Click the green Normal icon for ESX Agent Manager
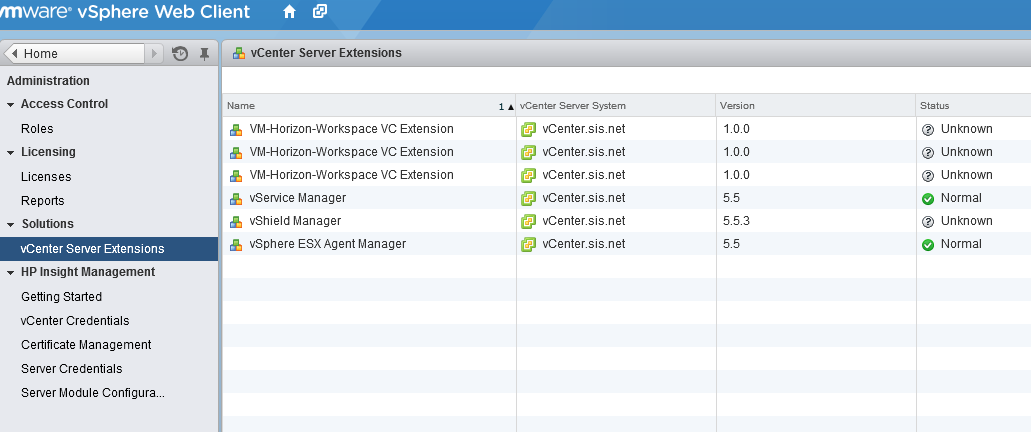Screen dimensions: 1031x432 [x=928, y=245]
